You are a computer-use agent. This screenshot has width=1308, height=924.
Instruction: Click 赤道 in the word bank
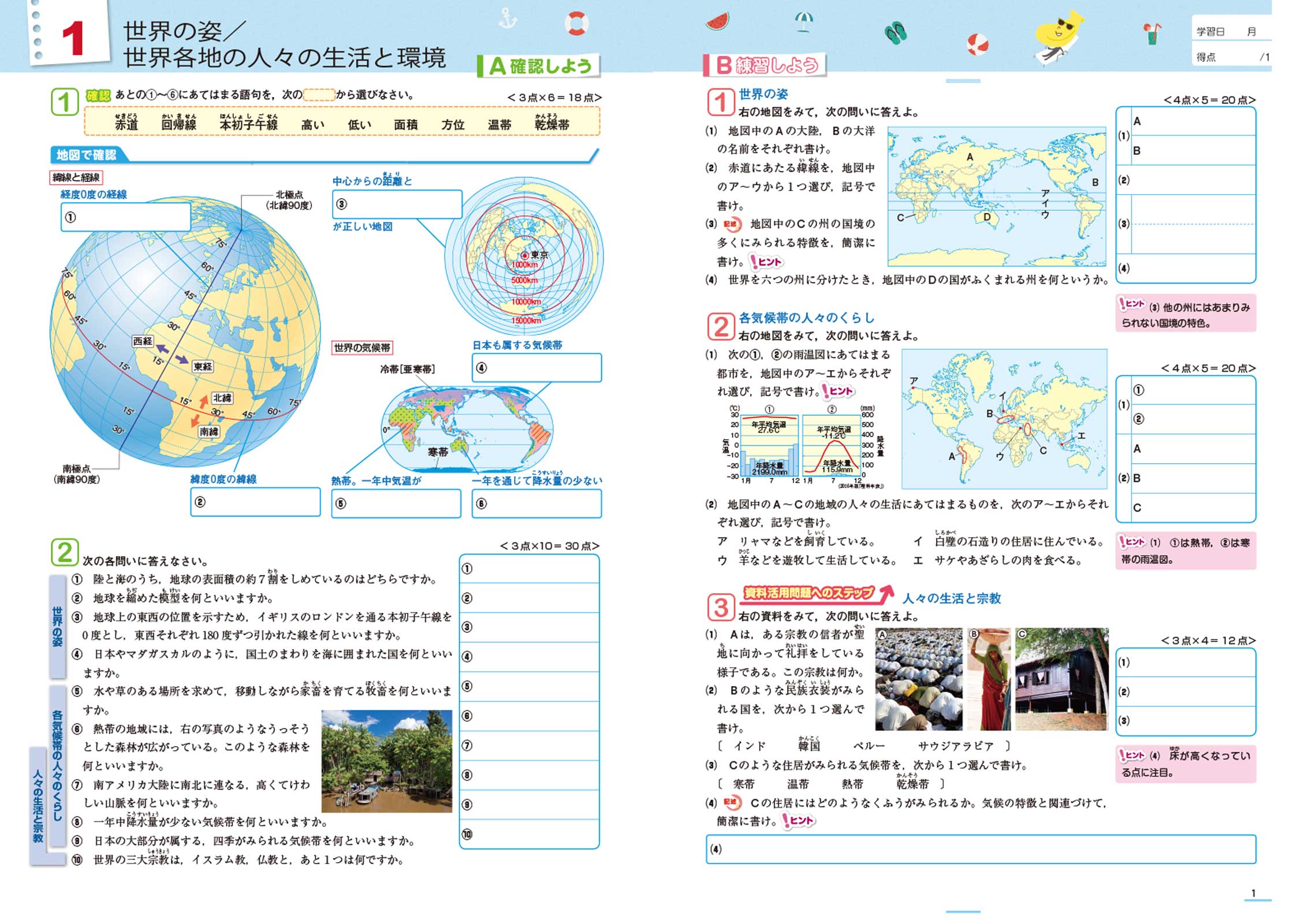pos(126,124)
